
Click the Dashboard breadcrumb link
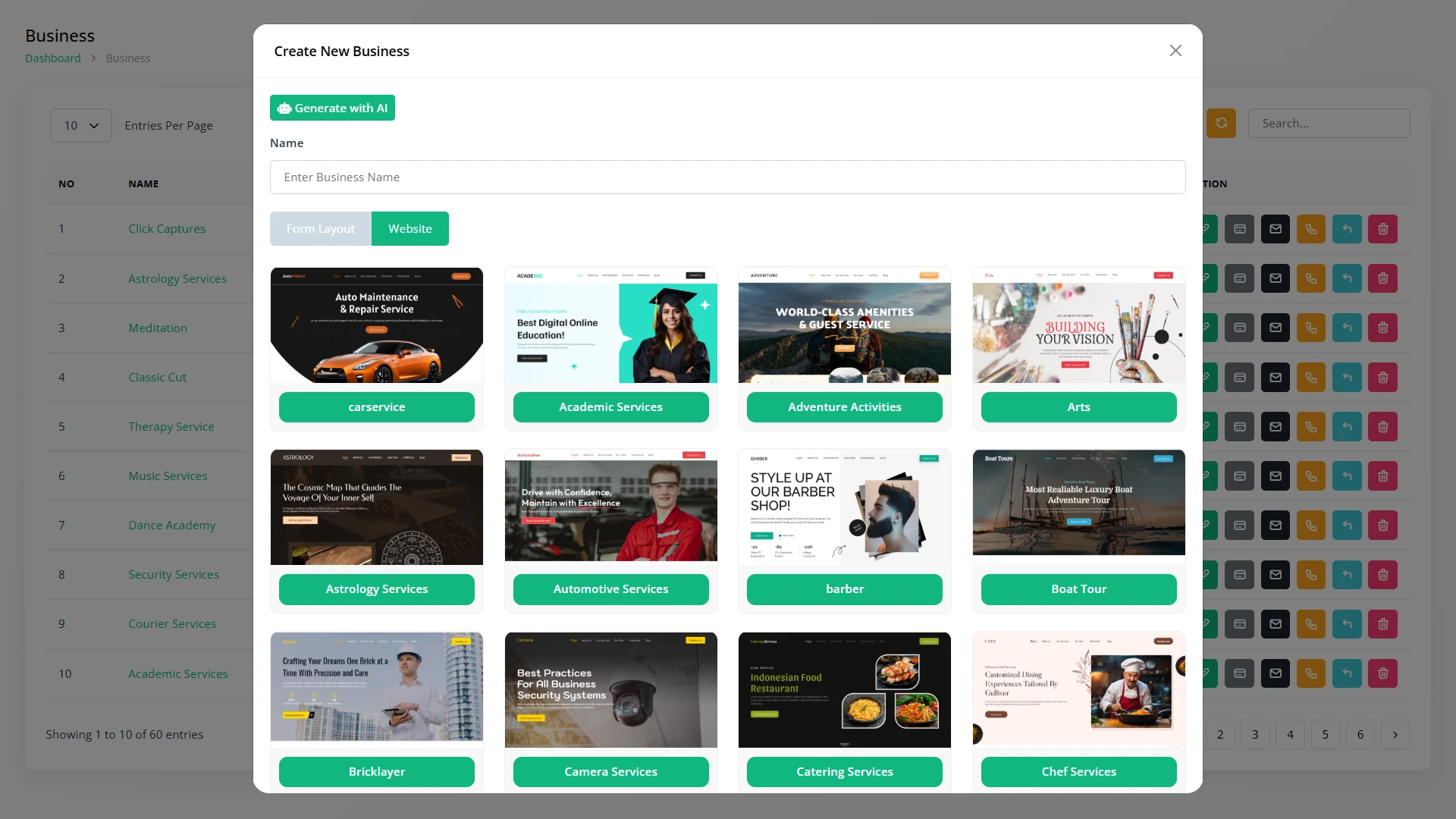pyautogui.click(x=52, y=58)
